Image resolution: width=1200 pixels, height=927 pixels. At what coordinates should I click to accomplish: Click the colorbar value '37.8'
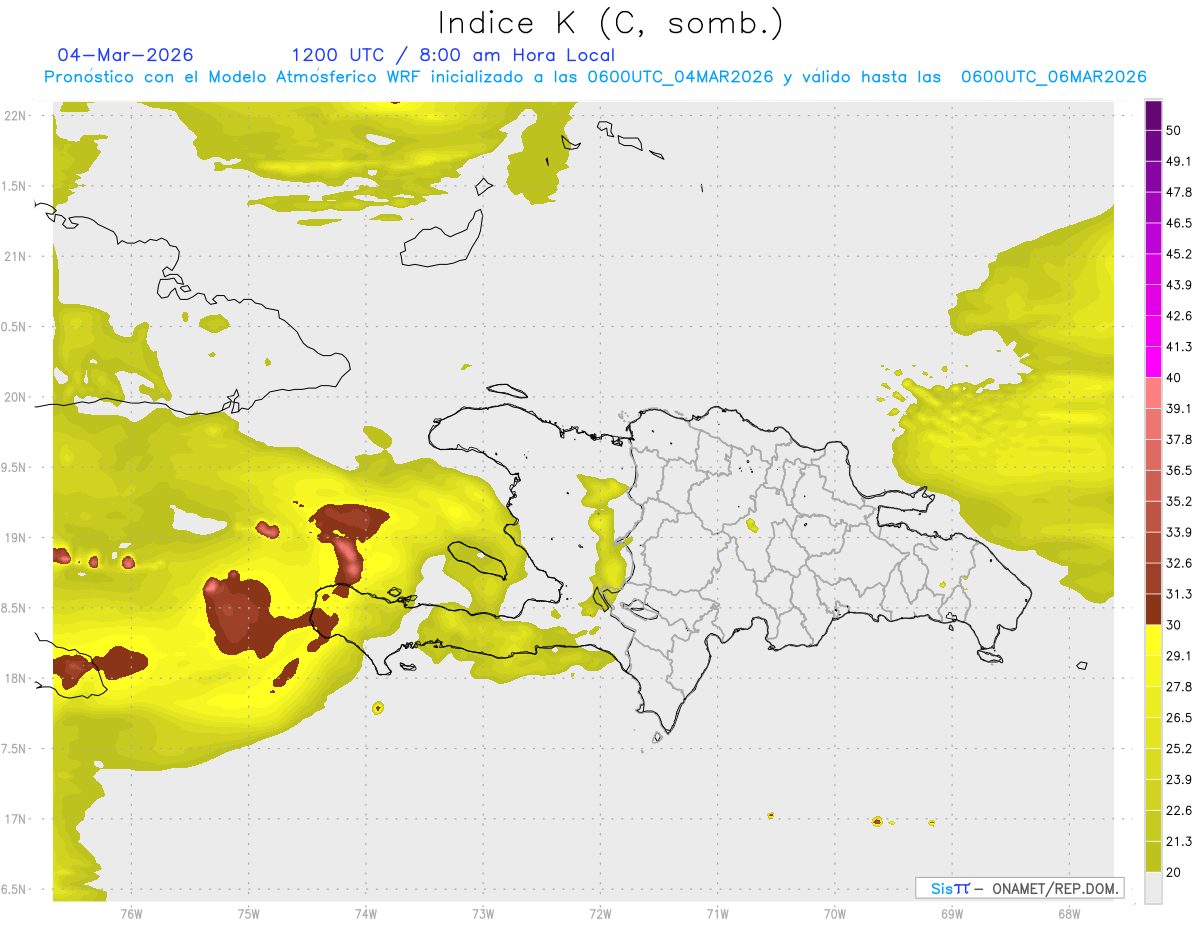pos(1178,440)
